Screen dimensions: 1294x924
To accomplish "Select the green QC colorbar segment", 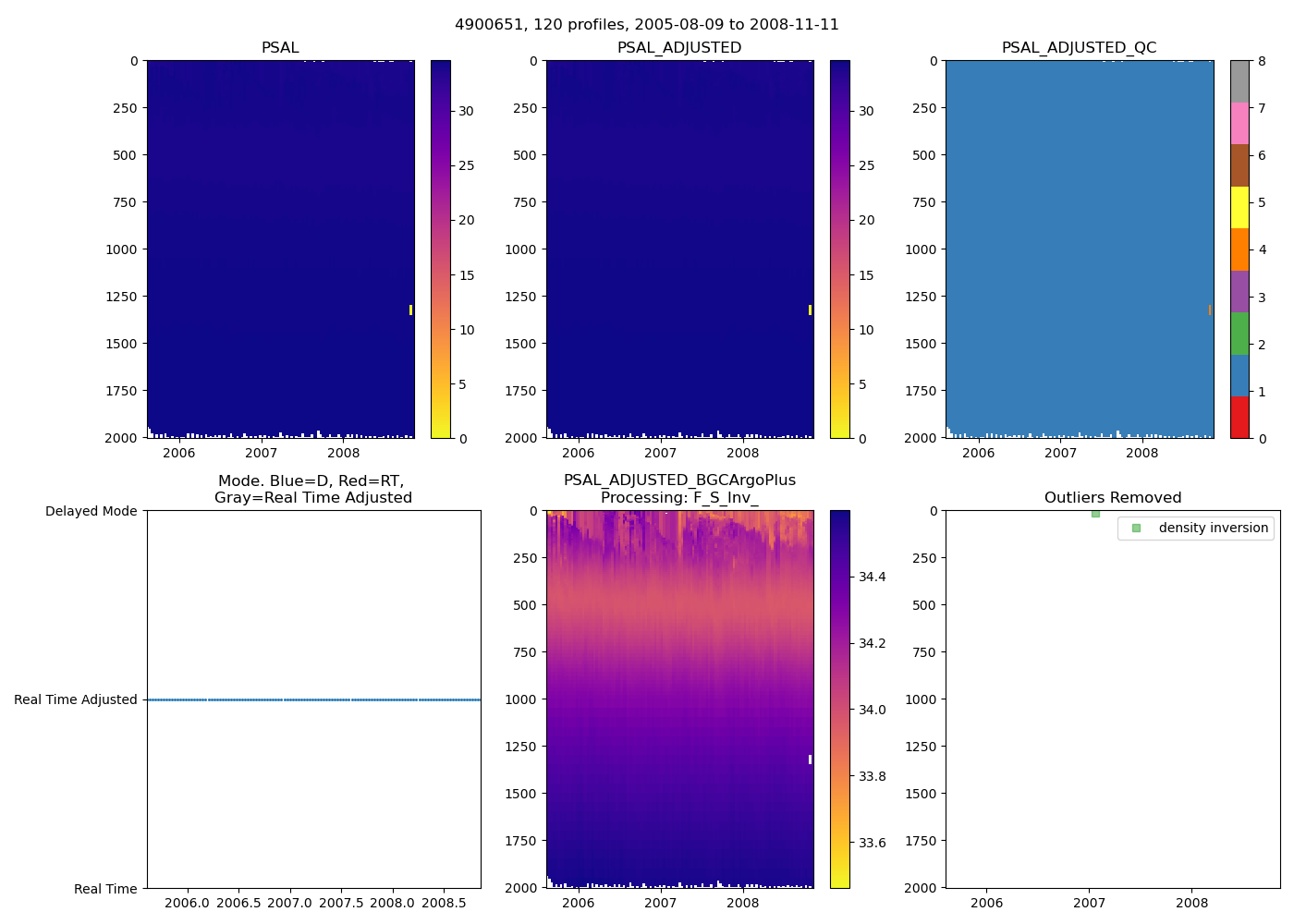I will pyautogui.click(x=1239, y=334).
